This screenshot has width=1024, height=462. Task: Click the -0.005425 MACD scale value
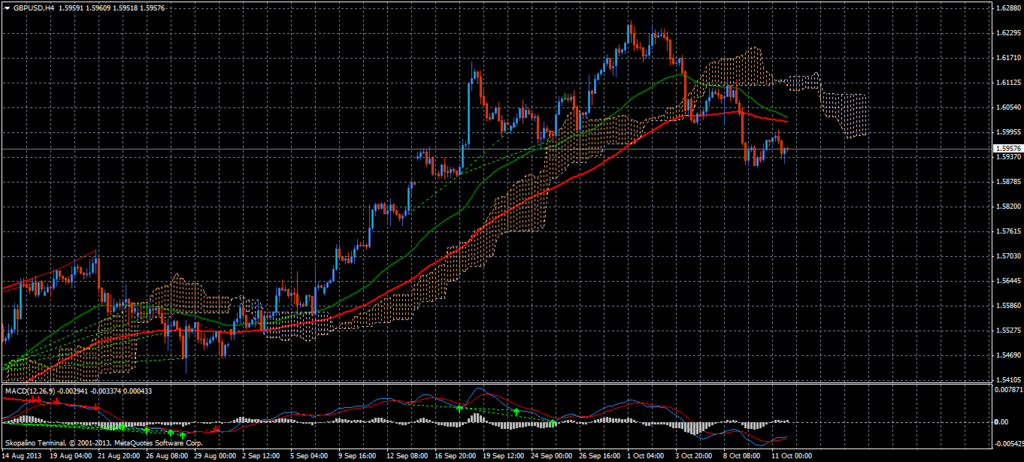tap(1006, 442)
